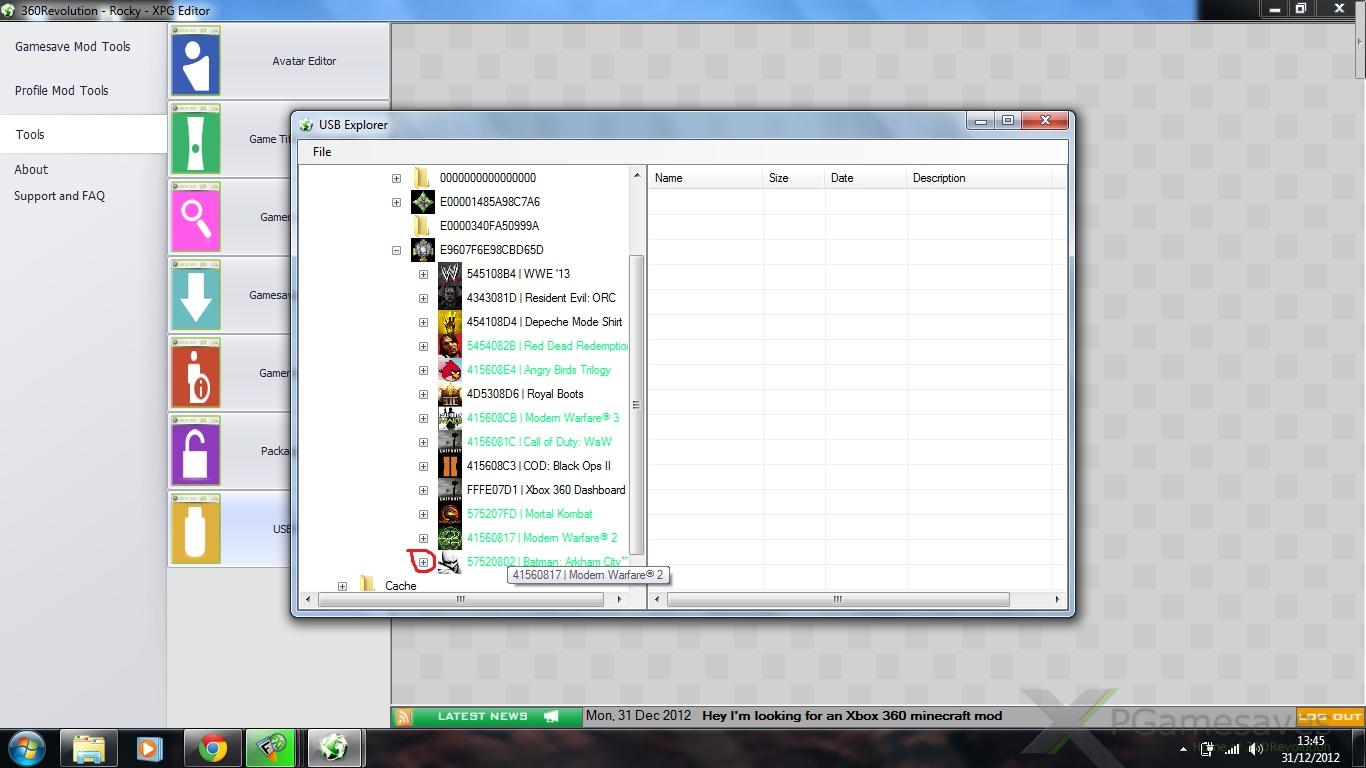
Task: Click the LOG OUT button
Action: click(x=1330, y=717)
